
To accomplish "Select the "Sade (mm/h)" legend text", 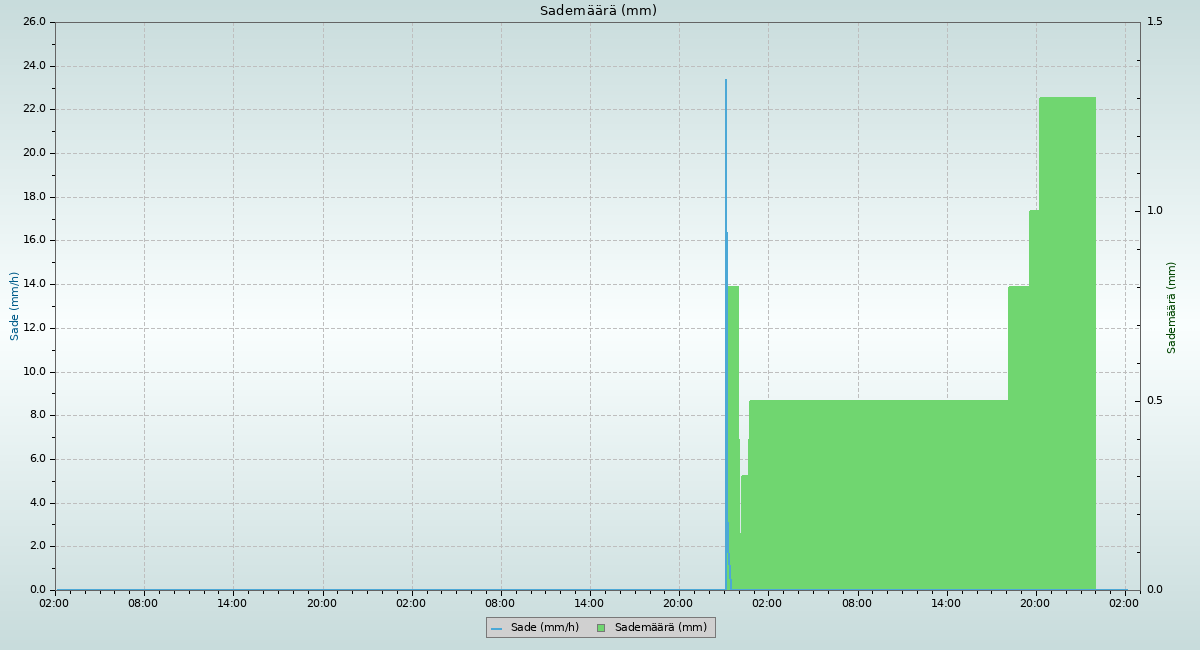I will (x=544, y=628).
